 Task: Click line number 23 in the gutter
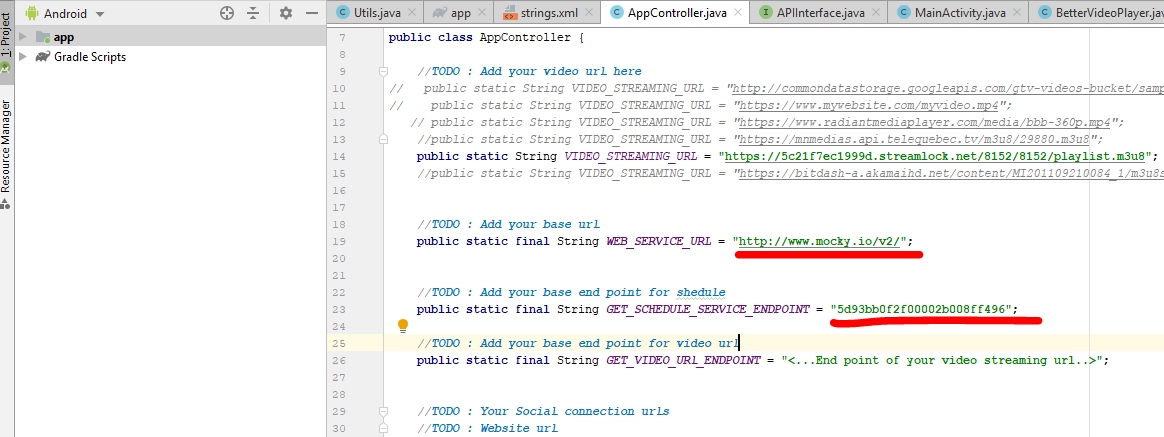tap(339, 309)
